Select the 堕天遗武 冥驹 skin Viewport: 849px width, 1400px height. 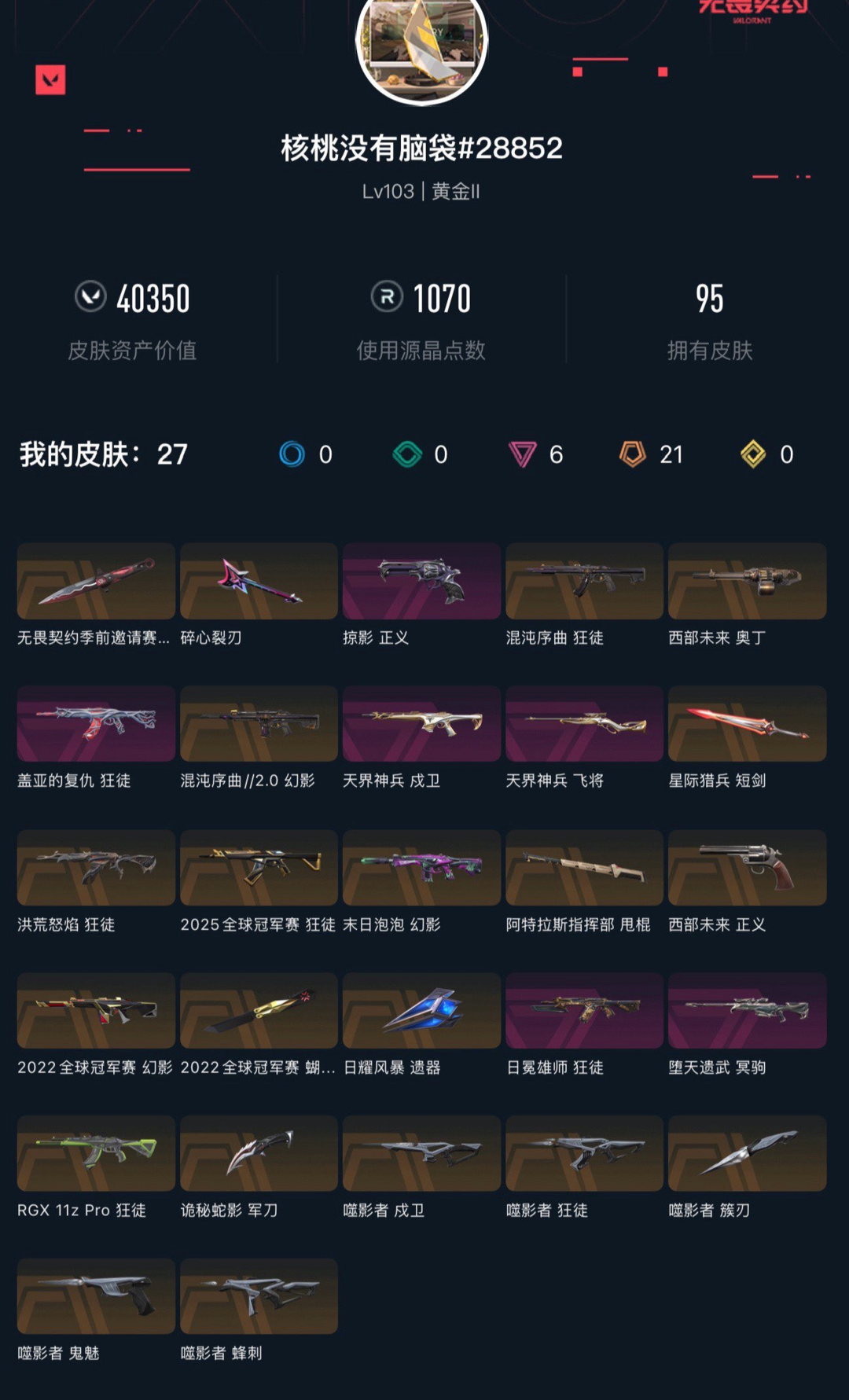(x=747, y=1010)
